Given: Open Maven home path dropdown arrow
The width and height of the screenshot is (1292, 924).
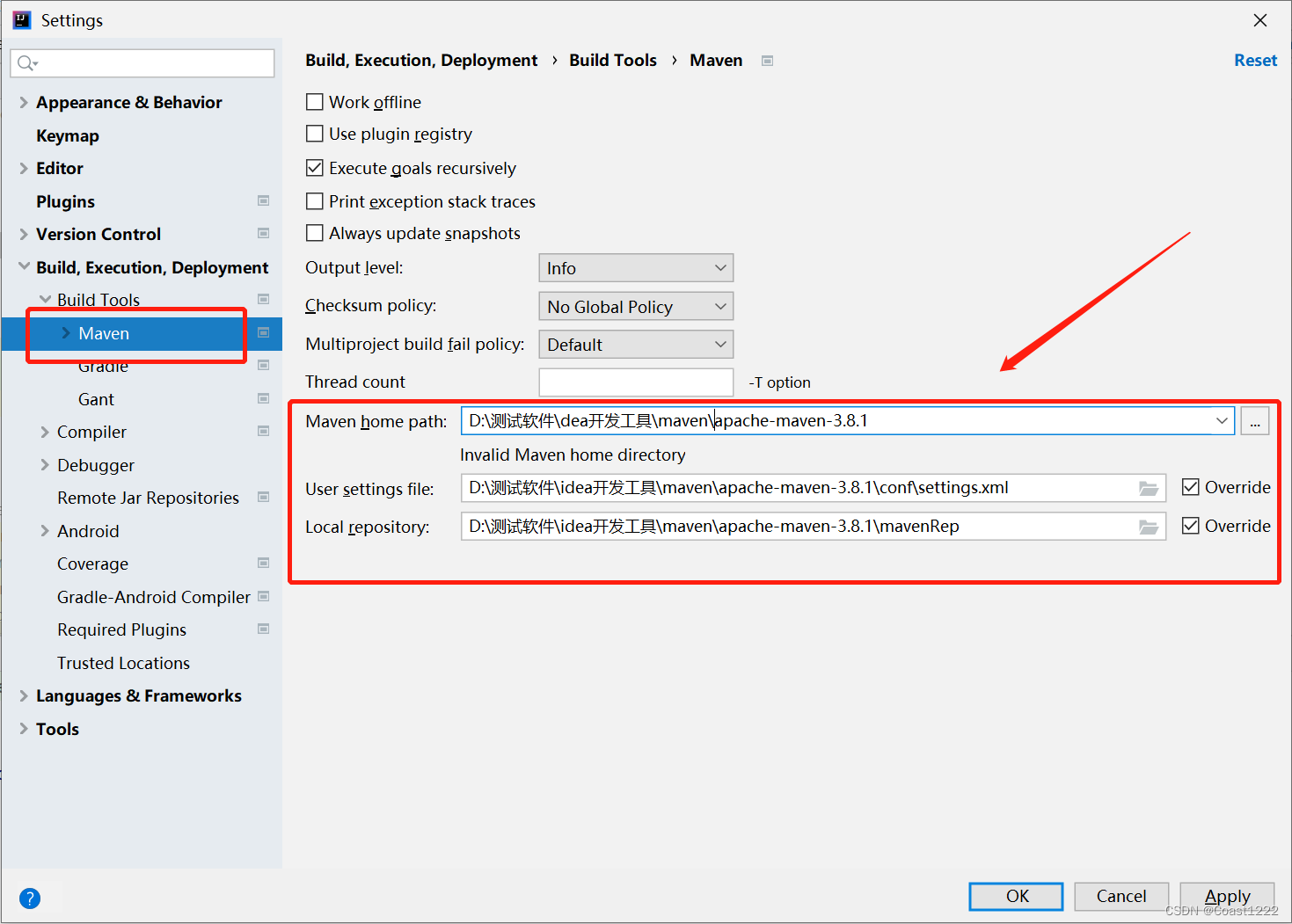Looking at the screenshot, I should pos(1222,421).
